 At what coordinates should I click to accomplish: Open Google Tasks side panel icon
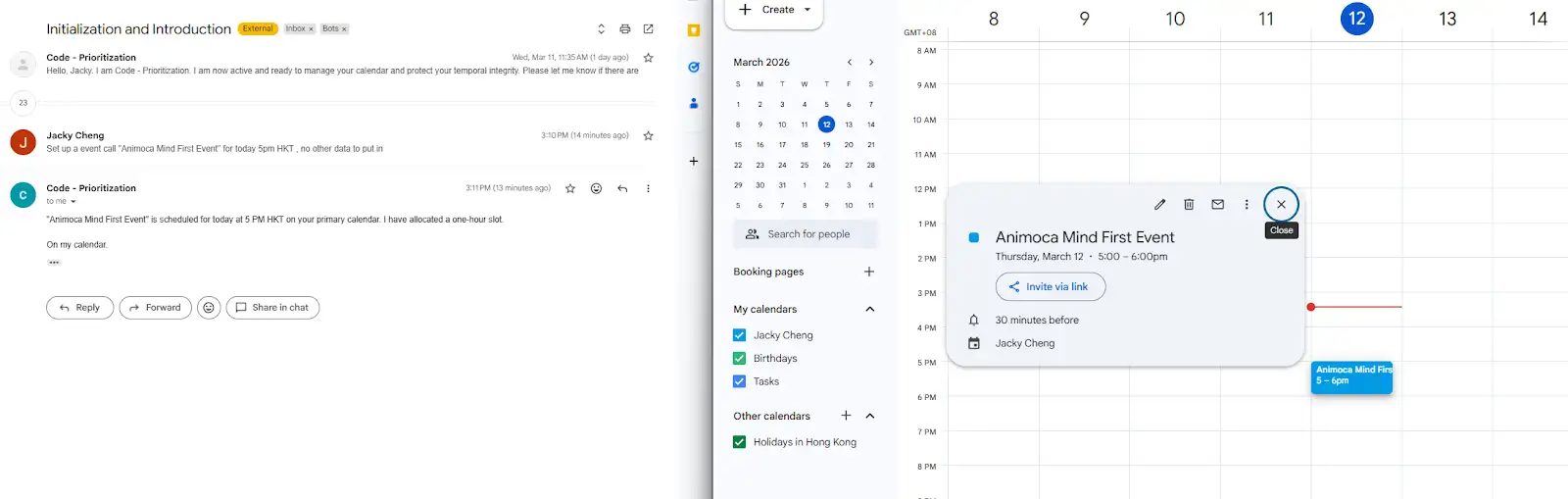(x=694, y=68)
